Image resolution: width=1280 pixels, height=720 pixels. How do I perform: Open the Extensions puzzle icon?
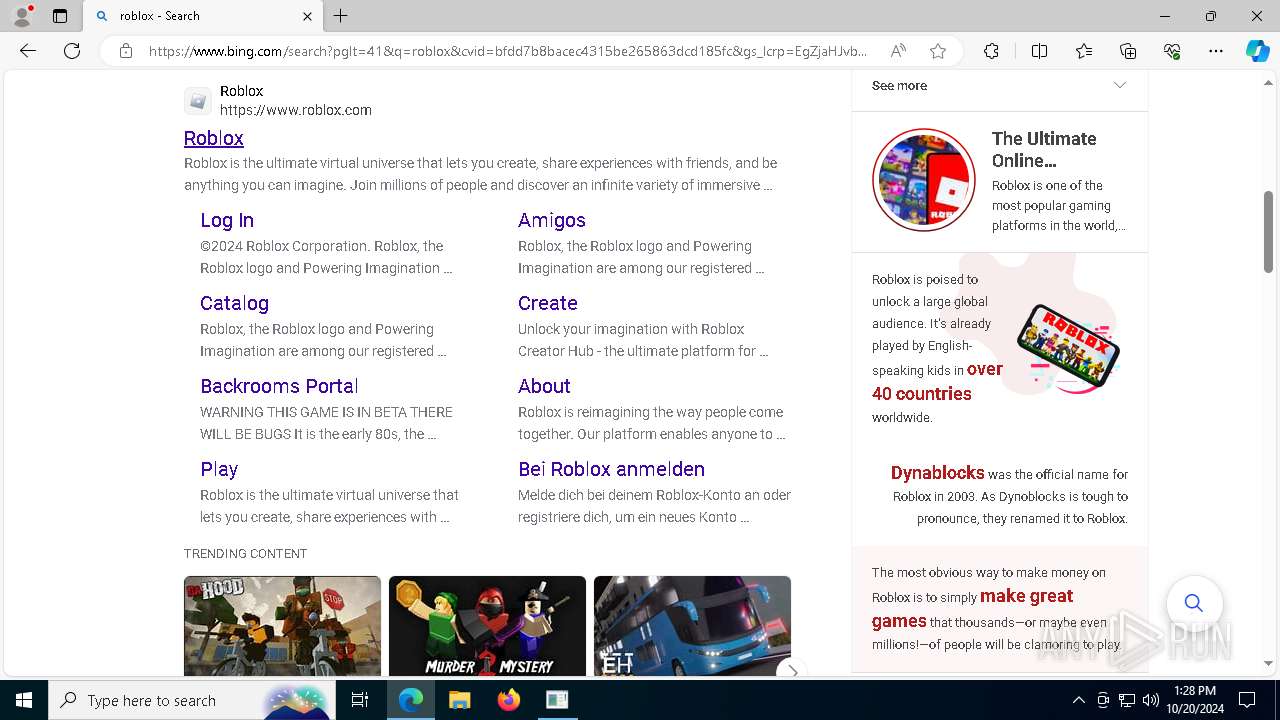click(x=991, y=51)
